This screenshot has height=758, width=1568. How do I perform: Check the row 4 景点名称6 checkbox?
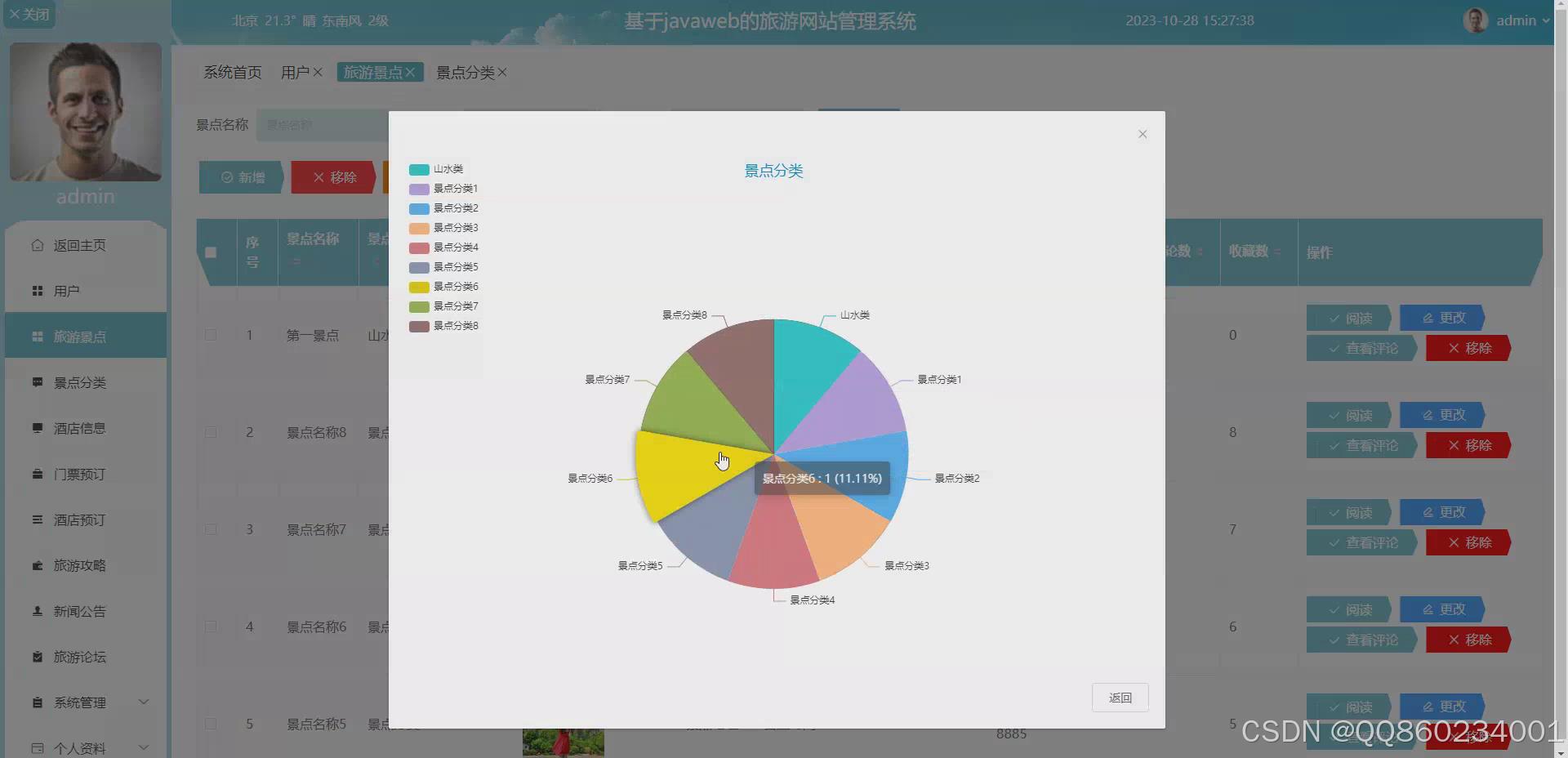(211, 626)
